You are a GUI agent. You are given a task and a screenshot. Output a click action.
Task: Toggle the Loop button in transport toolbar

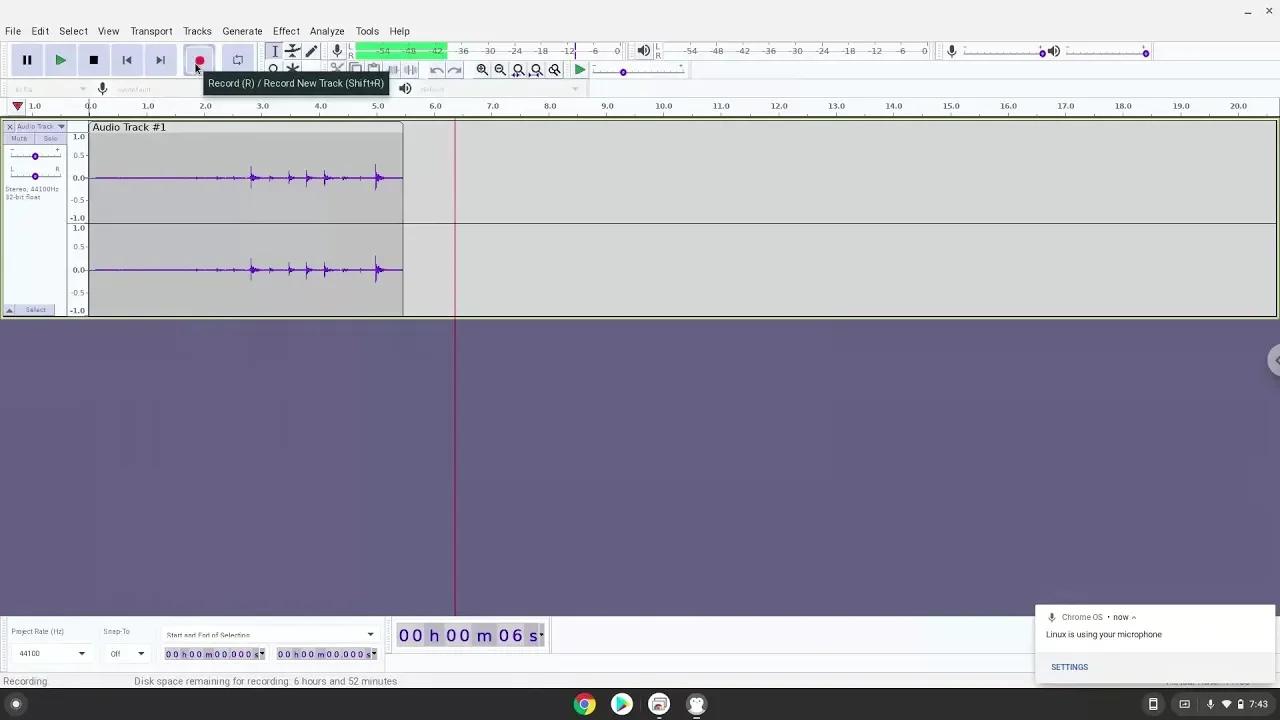coord(237,60)
